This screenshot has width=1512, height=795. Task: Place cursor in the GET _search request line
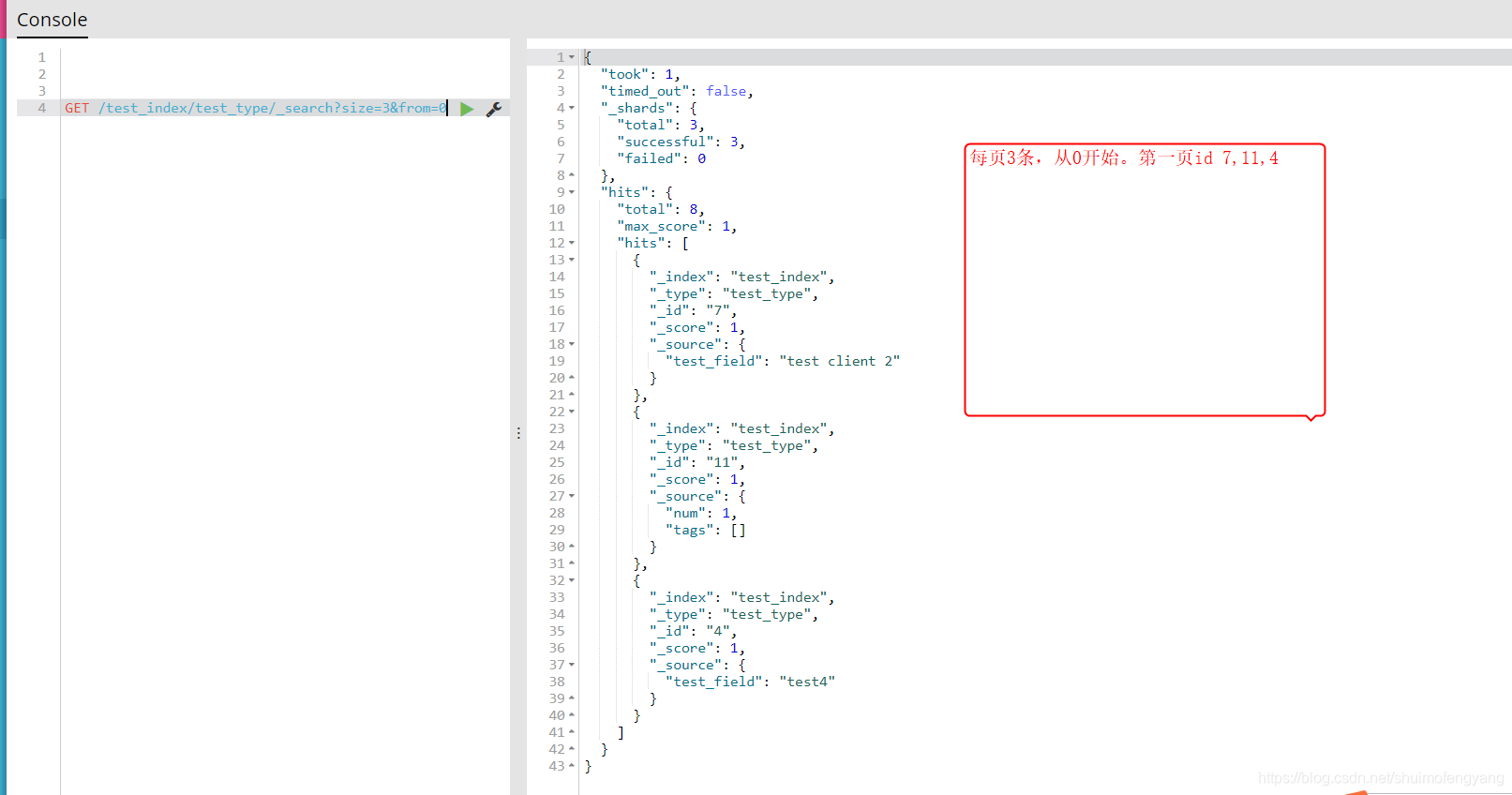click(x=256, y=108)
